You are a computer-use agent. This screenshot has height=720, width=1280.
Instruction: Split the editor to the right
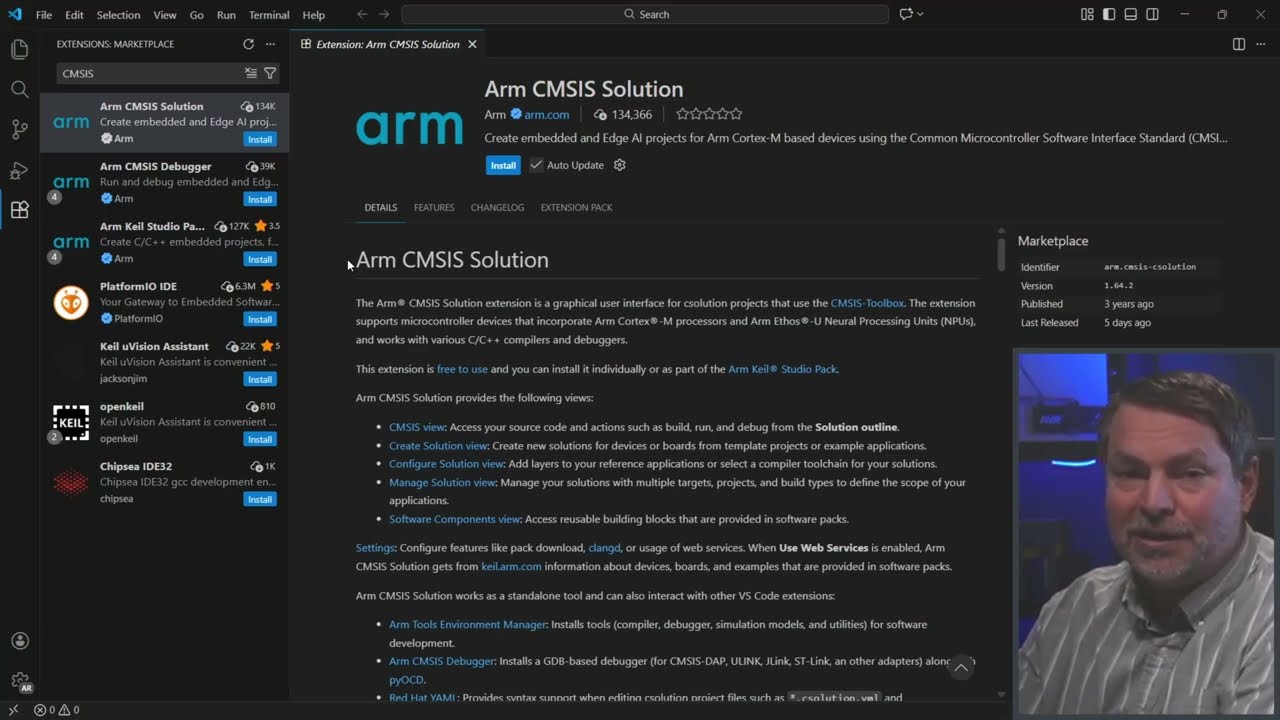tap(1239, 44)
